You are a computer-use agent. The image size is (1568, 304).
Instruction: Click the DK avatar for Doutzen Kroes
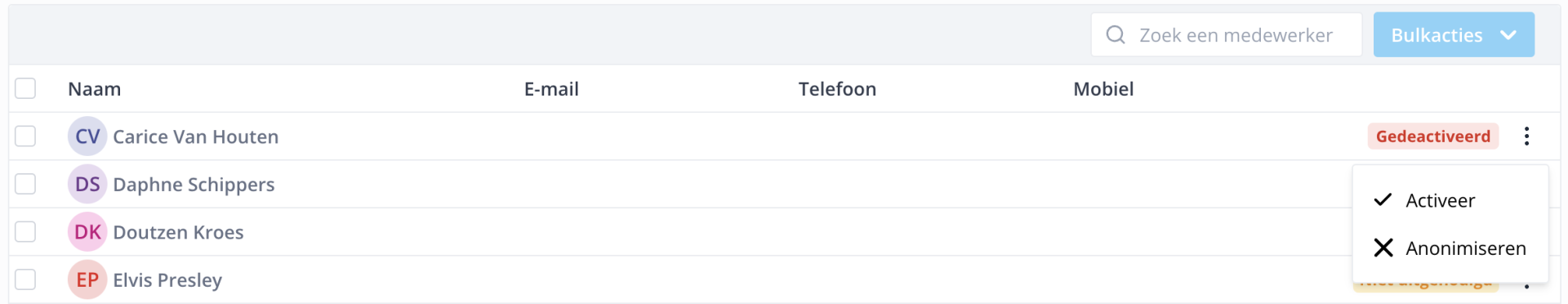[x=87, y=232]
